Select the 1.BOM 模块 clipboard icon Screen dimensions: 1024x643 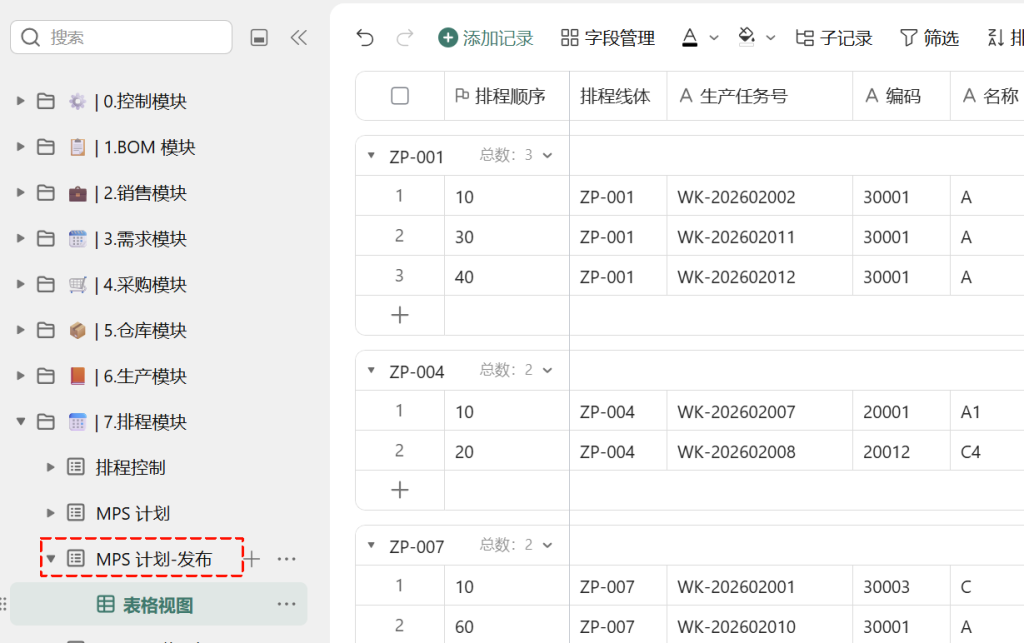point(78,147)
